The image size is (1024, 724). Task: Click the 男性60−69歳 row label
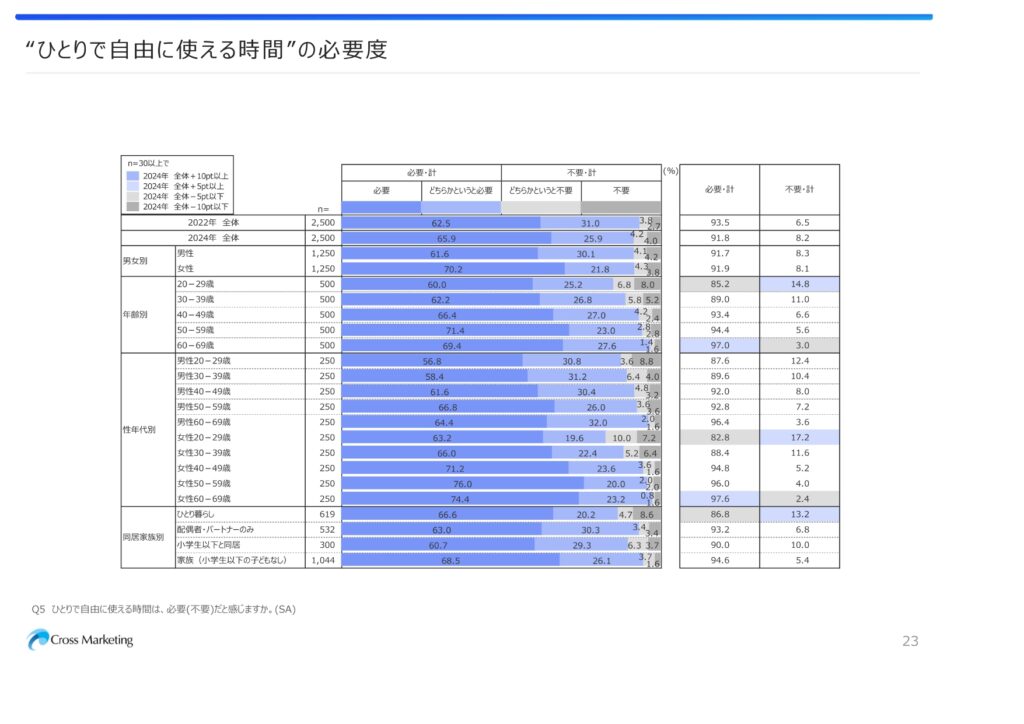click(x=204, y=422)
